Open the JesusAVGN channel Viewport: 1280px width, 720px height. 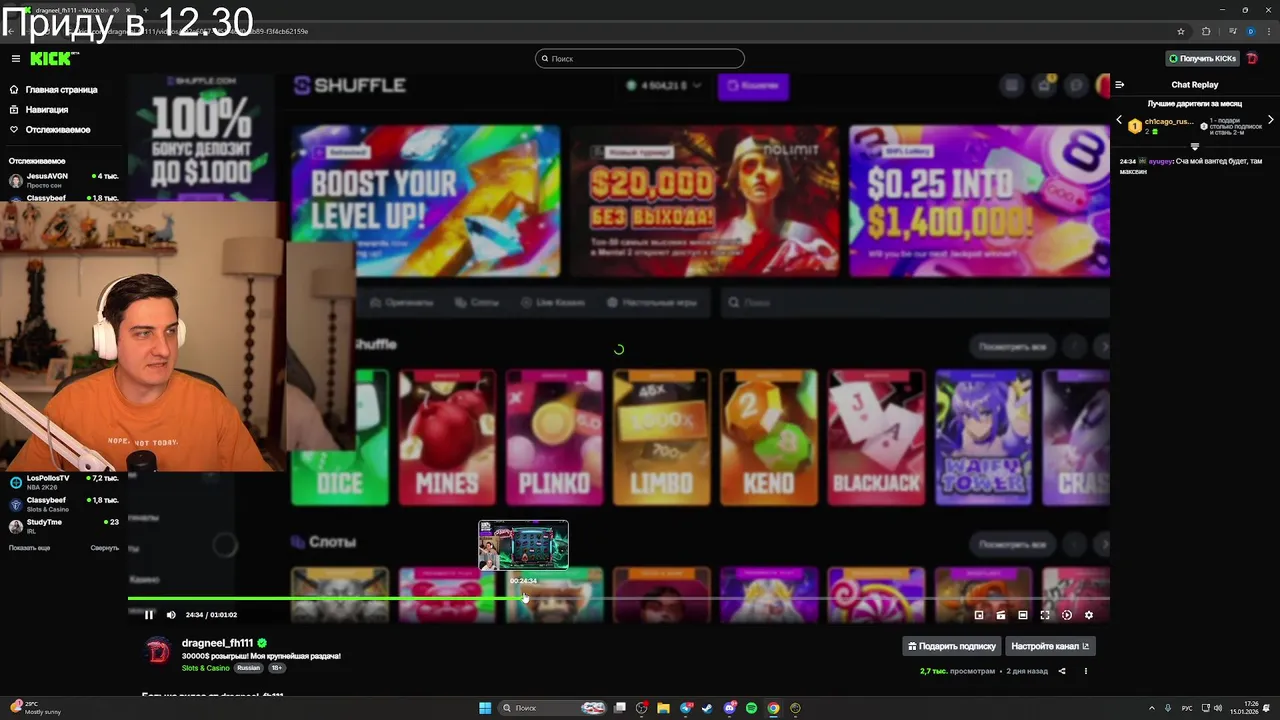64,180
